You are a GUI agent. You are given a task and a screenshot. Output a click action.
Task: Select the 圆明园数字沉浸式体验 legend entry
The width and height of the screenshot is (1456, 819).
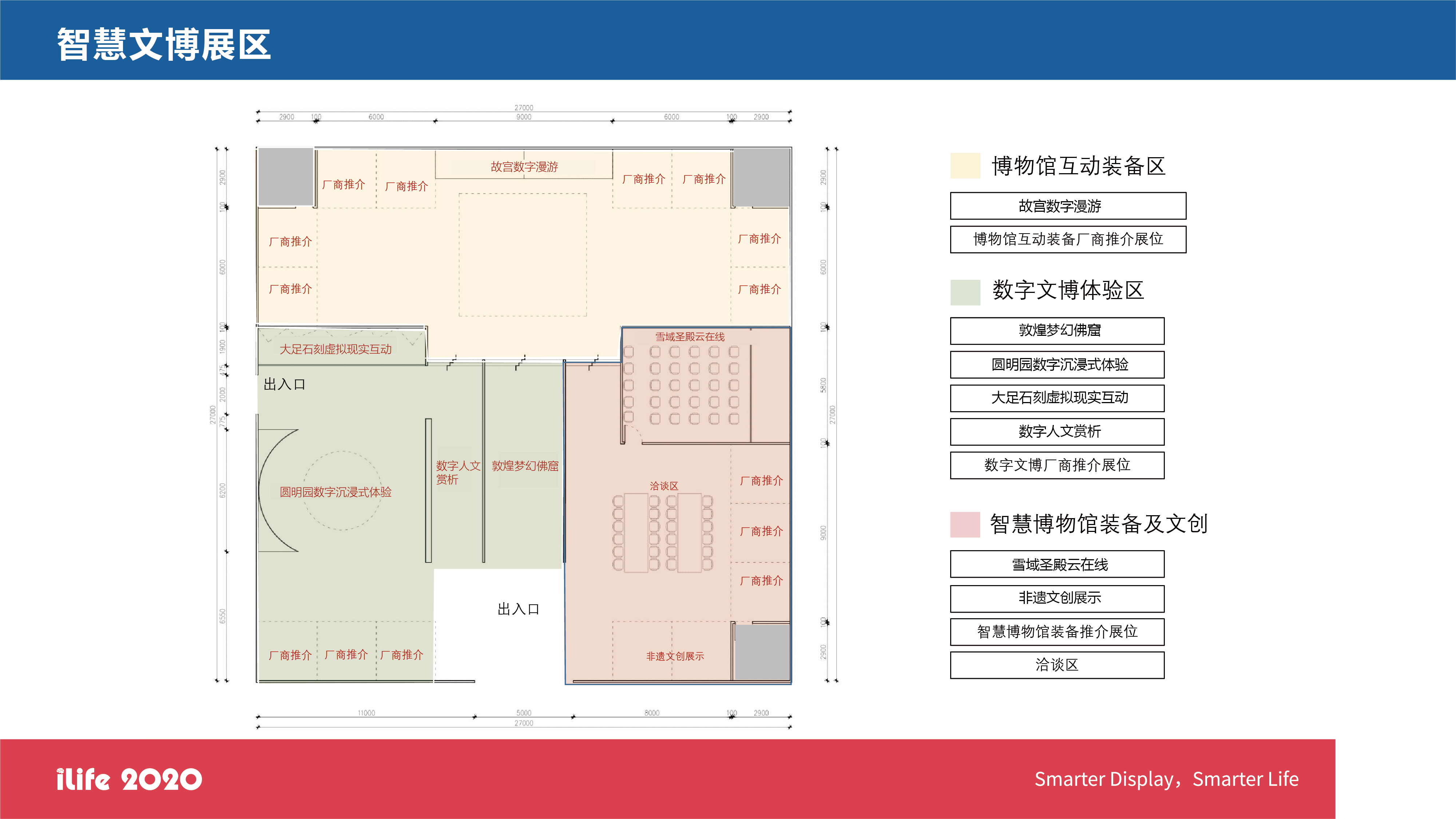pyautogui.click(x=1057, y=365)
